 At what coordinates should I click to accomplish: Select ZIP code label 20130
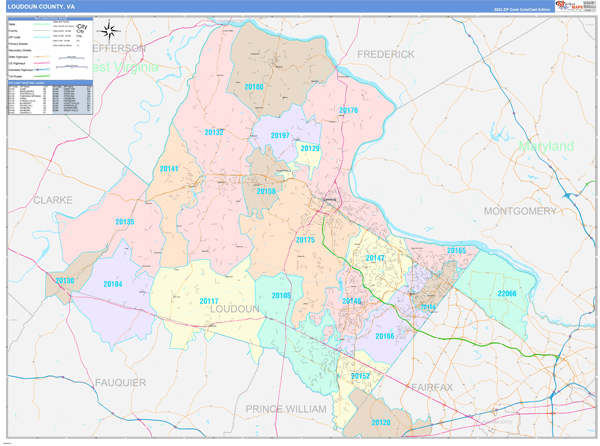65,281
